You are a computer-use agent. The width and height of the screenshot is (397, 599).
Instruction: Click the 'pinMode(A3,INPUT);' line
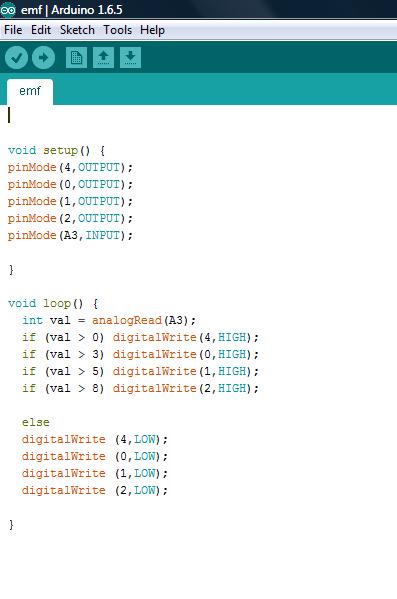click(70, 235)
